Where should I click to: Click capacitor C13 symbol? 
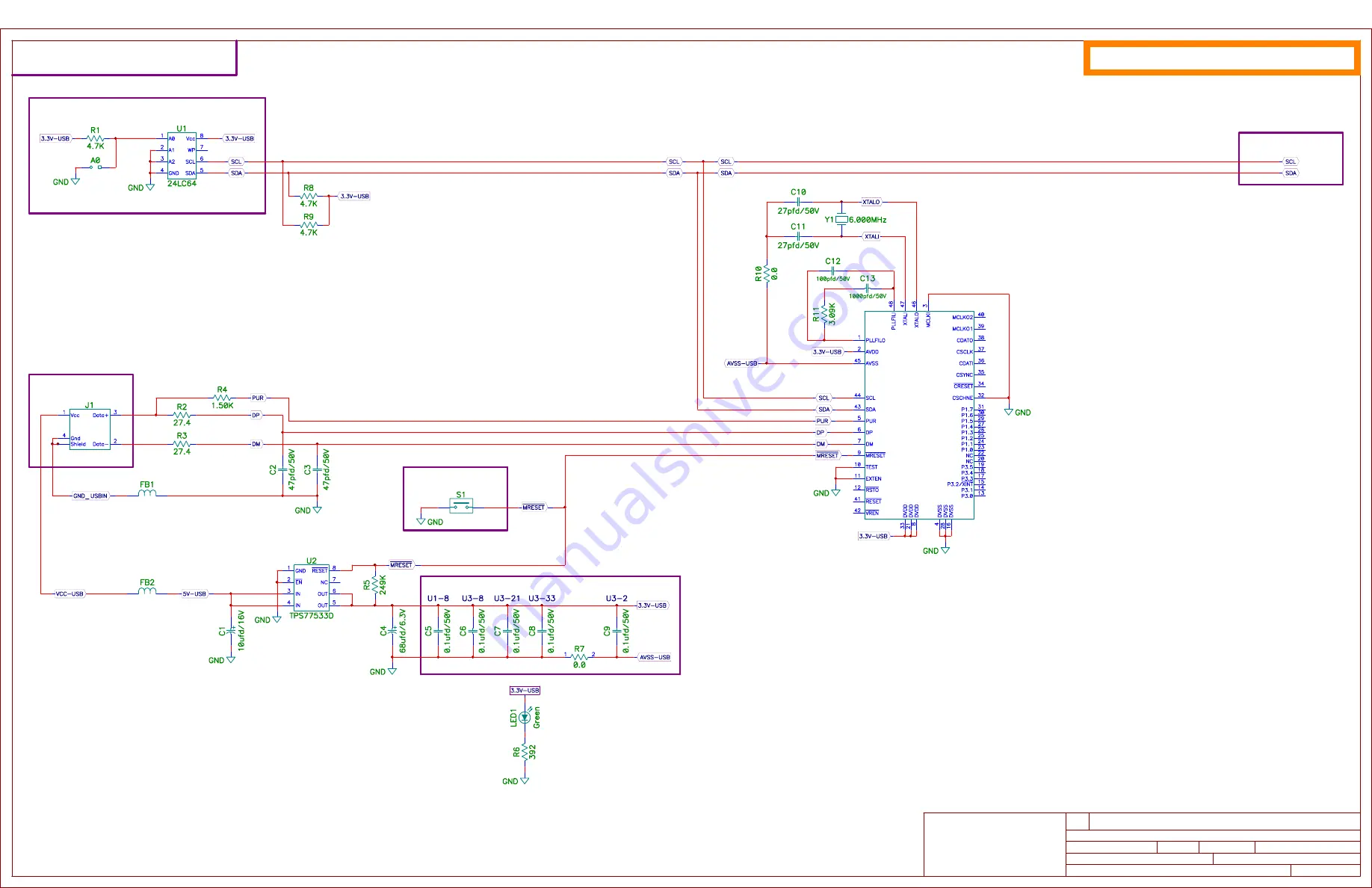click(x=867, y=288)
